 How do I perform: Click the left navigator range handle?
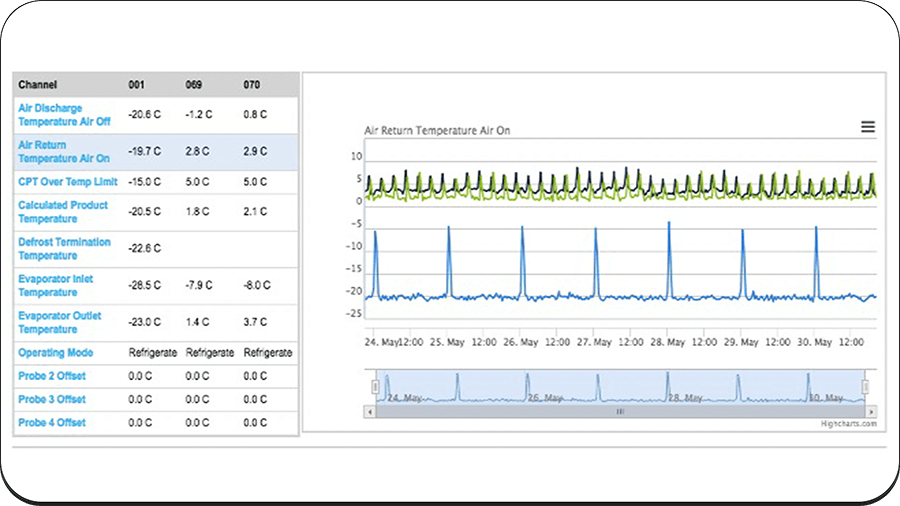coord(376,387)
